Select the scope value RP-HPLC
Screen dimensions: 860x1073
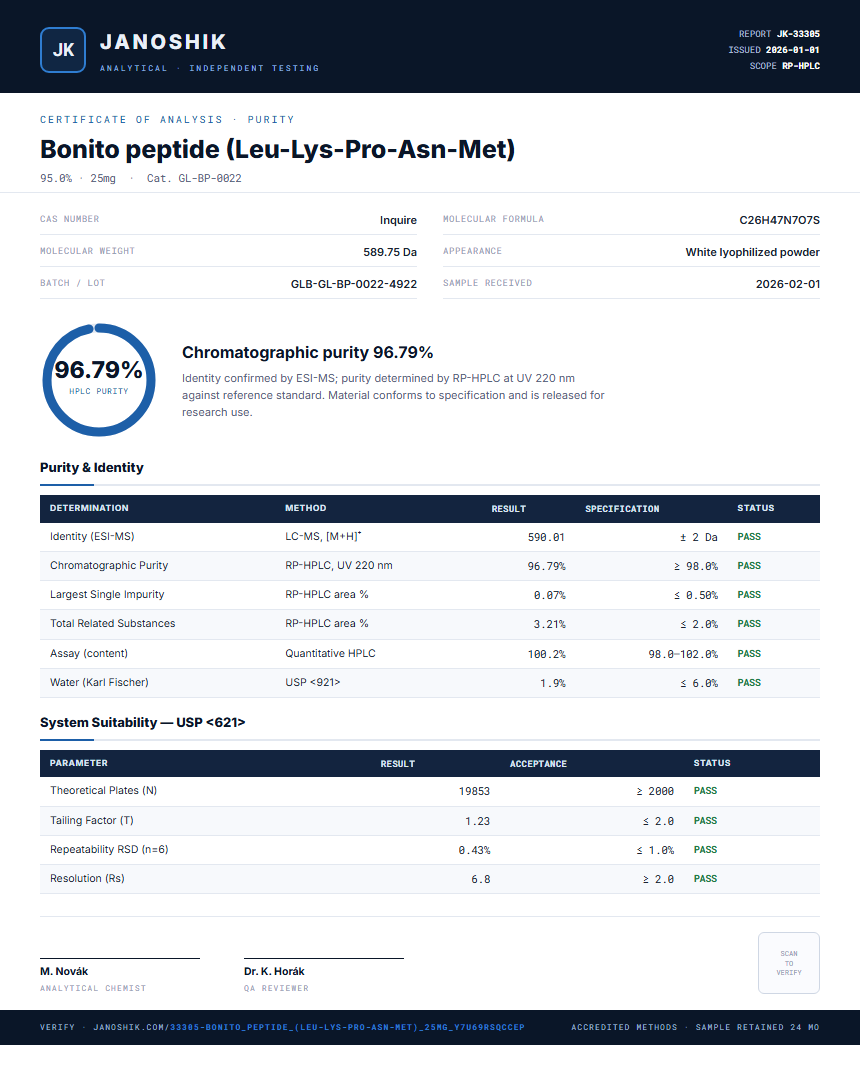[800, 66]
